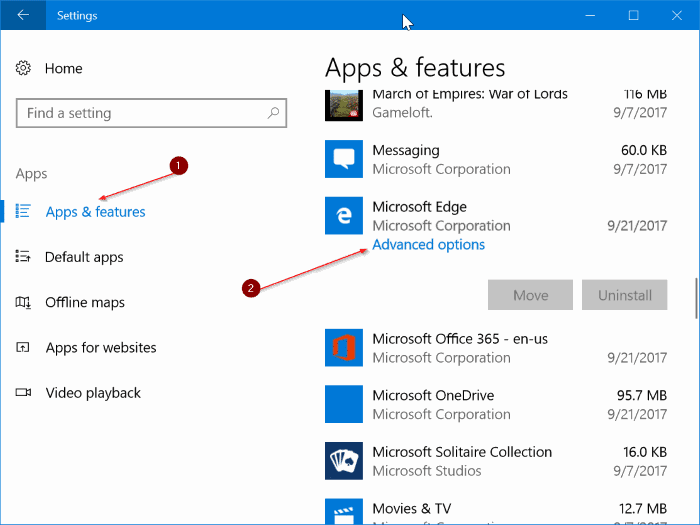This screenshot has height=525, width=700.
Task: Open the Video playback page
Action: tap(93, 393)
